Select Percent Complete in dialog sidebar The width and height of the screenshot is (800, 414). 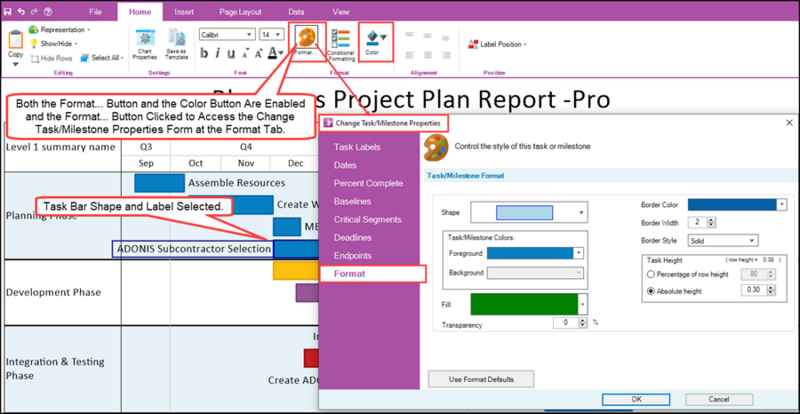[368, 183]
